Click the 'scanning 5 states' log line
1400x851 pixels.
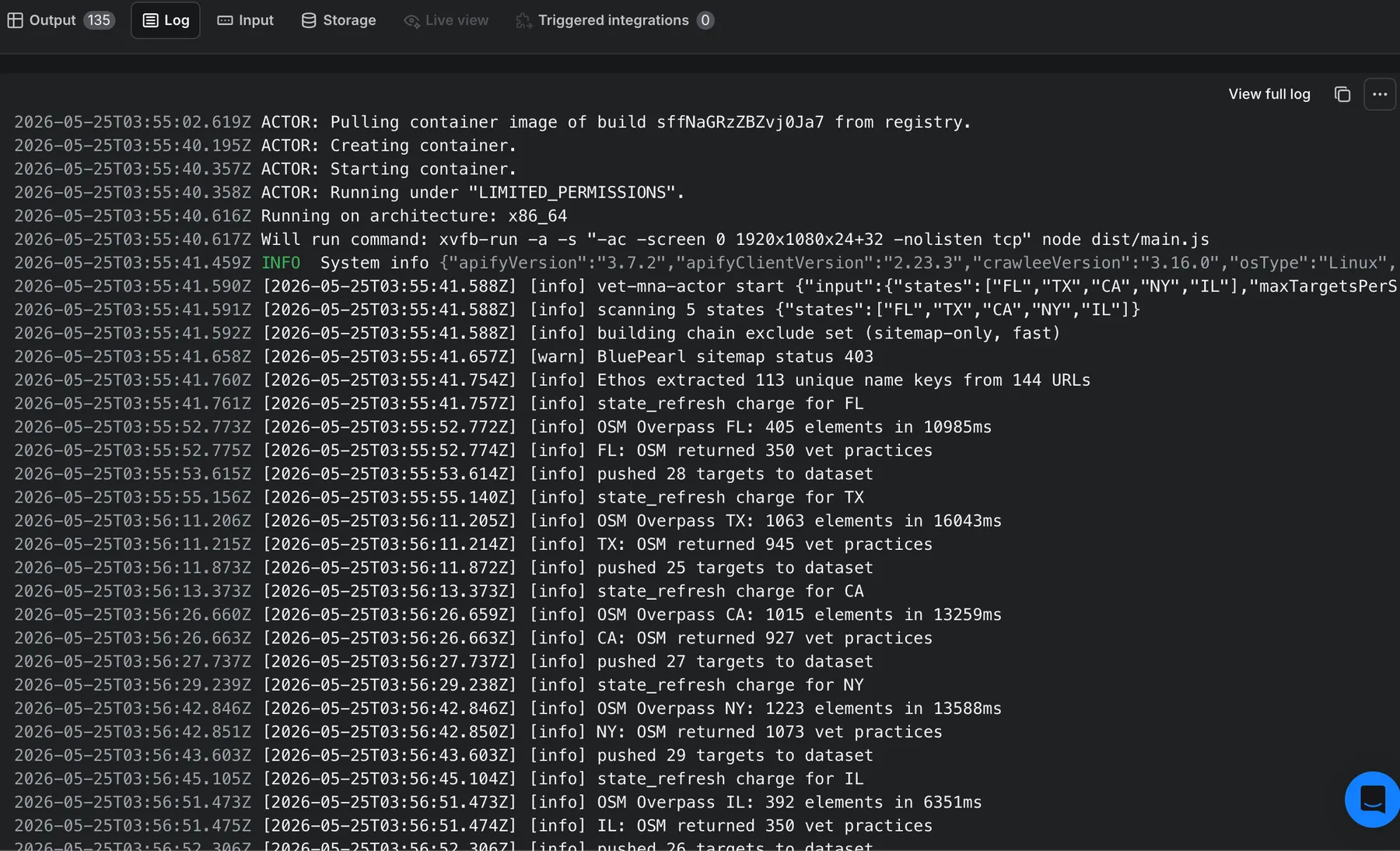point(577,310)
